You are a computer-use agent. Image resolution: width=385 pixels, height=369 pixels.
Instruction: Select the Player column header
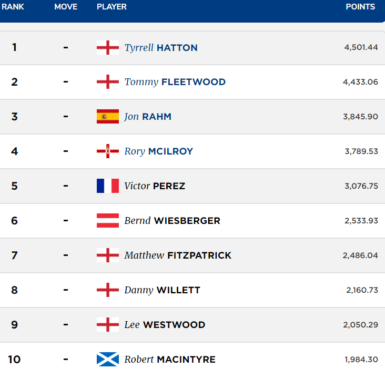112,7
